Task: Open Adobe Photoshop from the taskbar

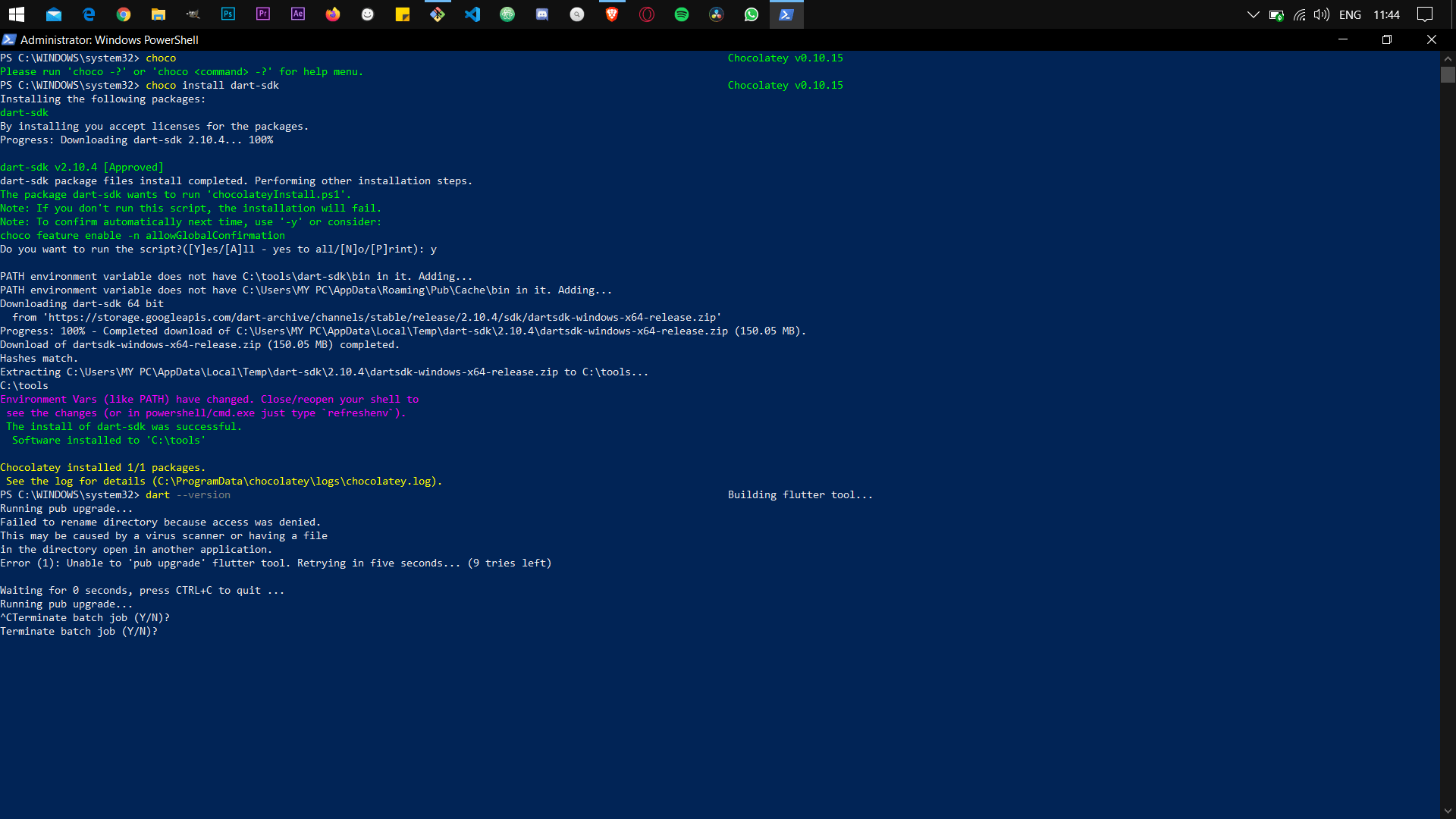Action: tap(228, 14)
